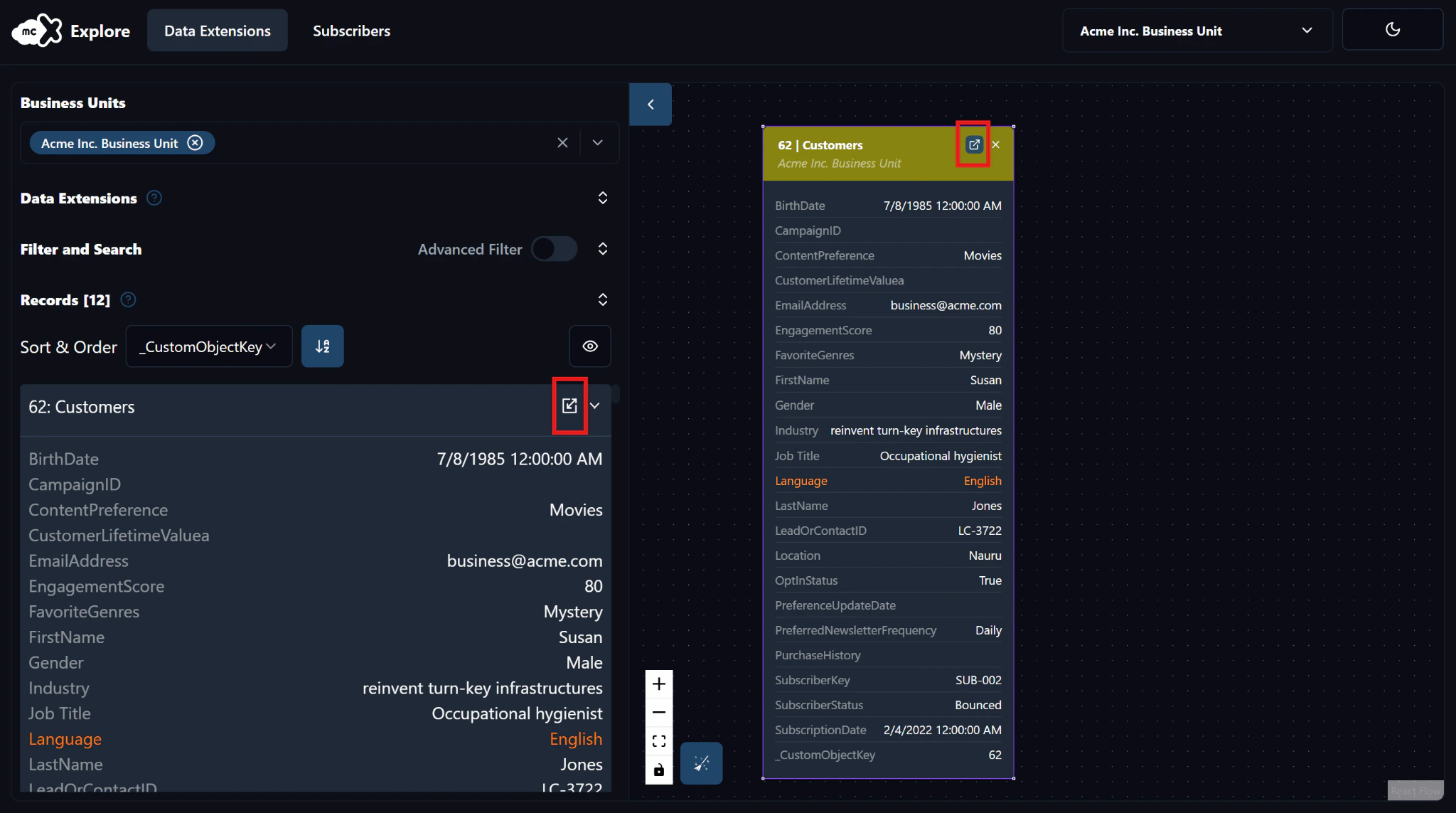Collapse the Records section

click(603, 300)
